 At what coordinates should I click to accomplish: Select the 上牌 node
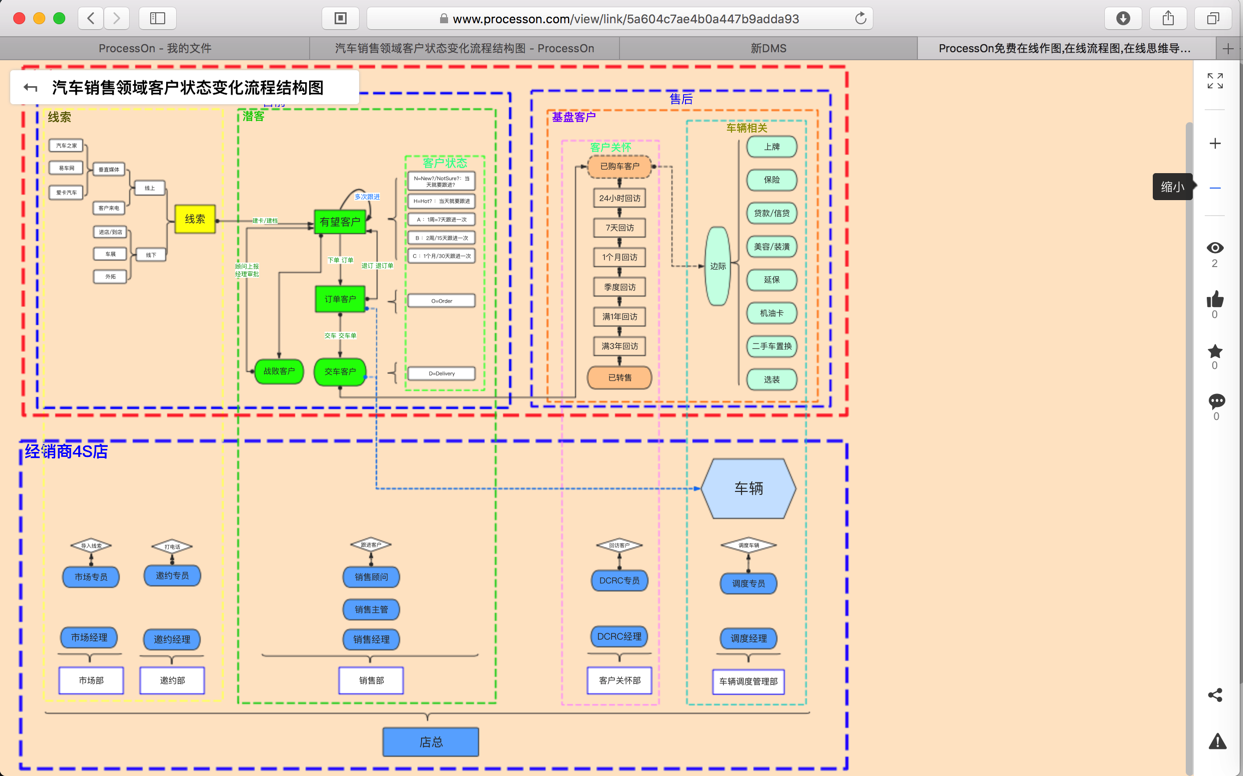(x=772, y=147)
